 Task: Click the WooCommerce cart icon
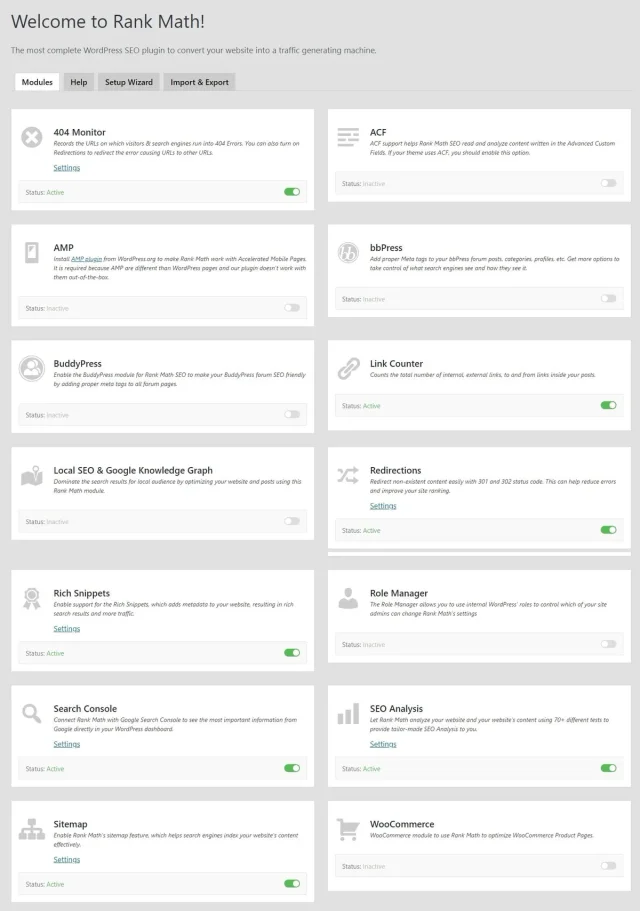click(x=348, y=829)
